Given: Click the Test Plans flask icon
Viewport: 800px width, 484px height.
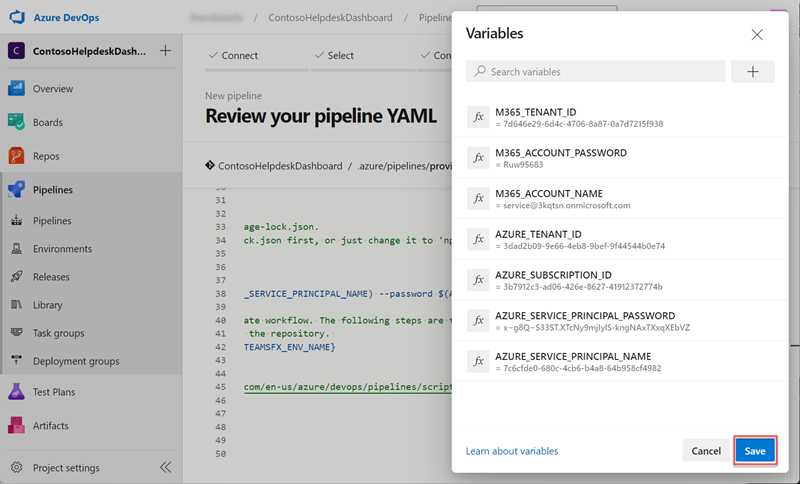Looking at the screenshot, I should (x=16, y=392).
